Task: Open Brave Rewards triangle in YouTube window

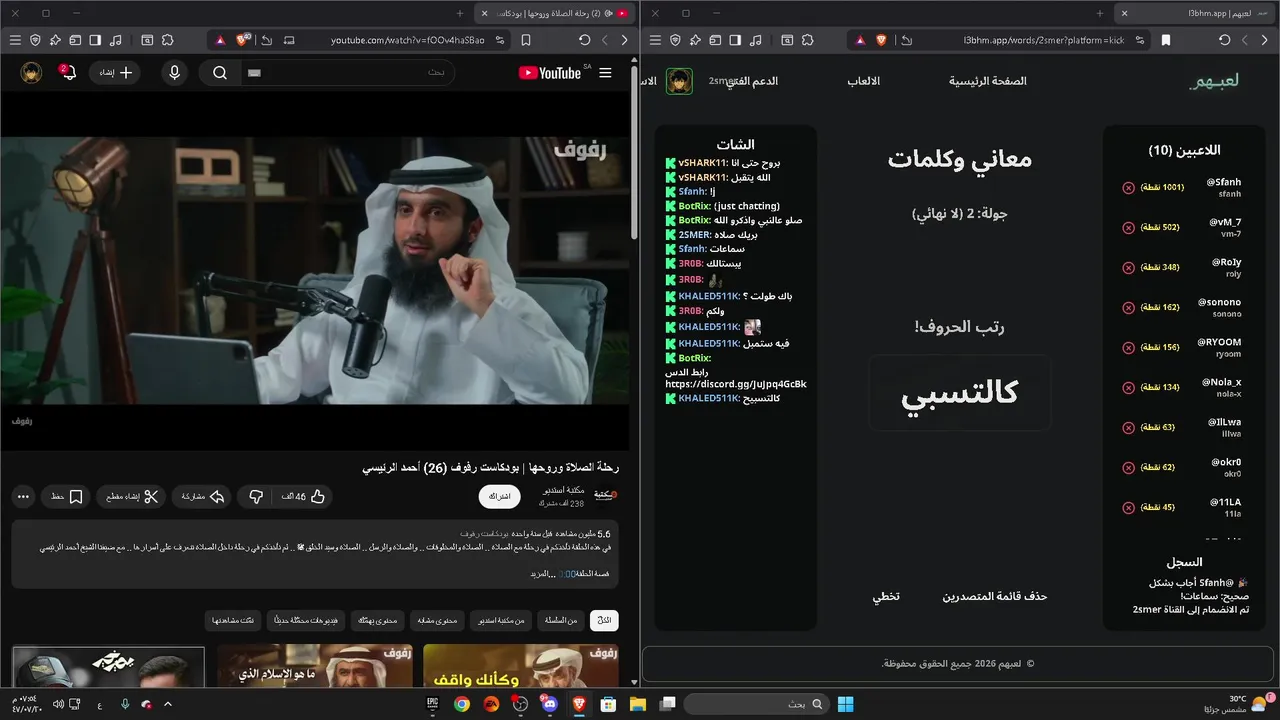Action: click(x=219, y=40)
